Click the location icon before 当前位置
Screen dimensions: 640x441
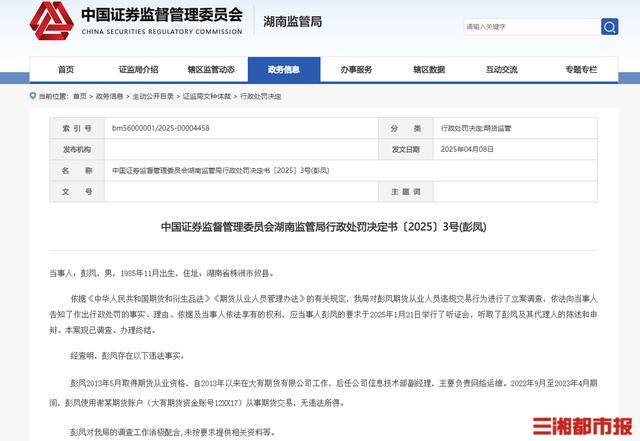tap(32, 96)
